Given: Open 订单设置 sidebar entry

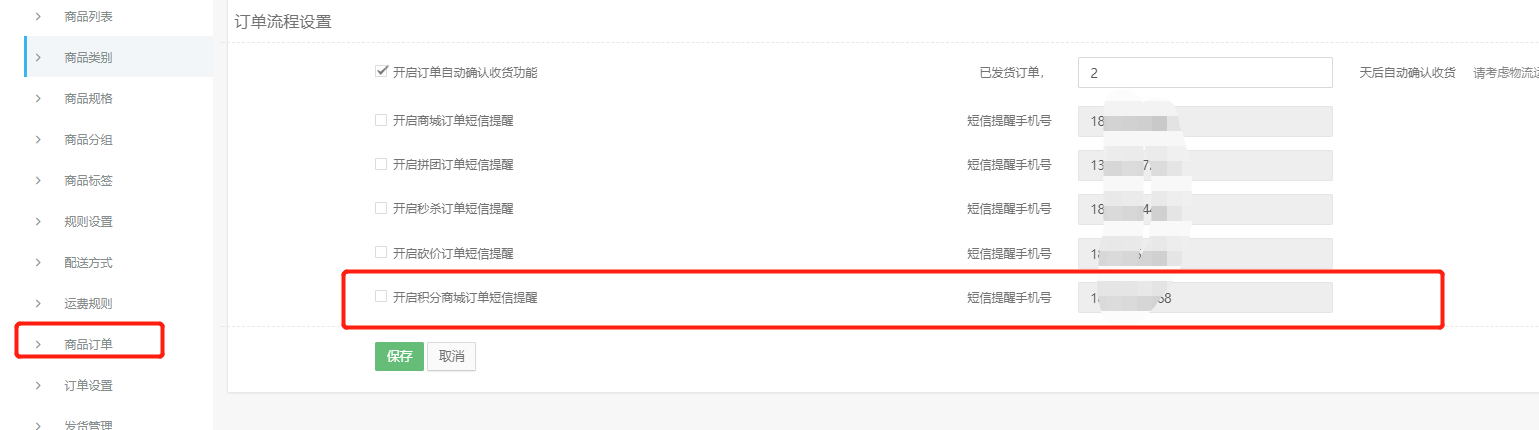Looking at the screenshot, I should pyautogui.click(x=88, y=385).
